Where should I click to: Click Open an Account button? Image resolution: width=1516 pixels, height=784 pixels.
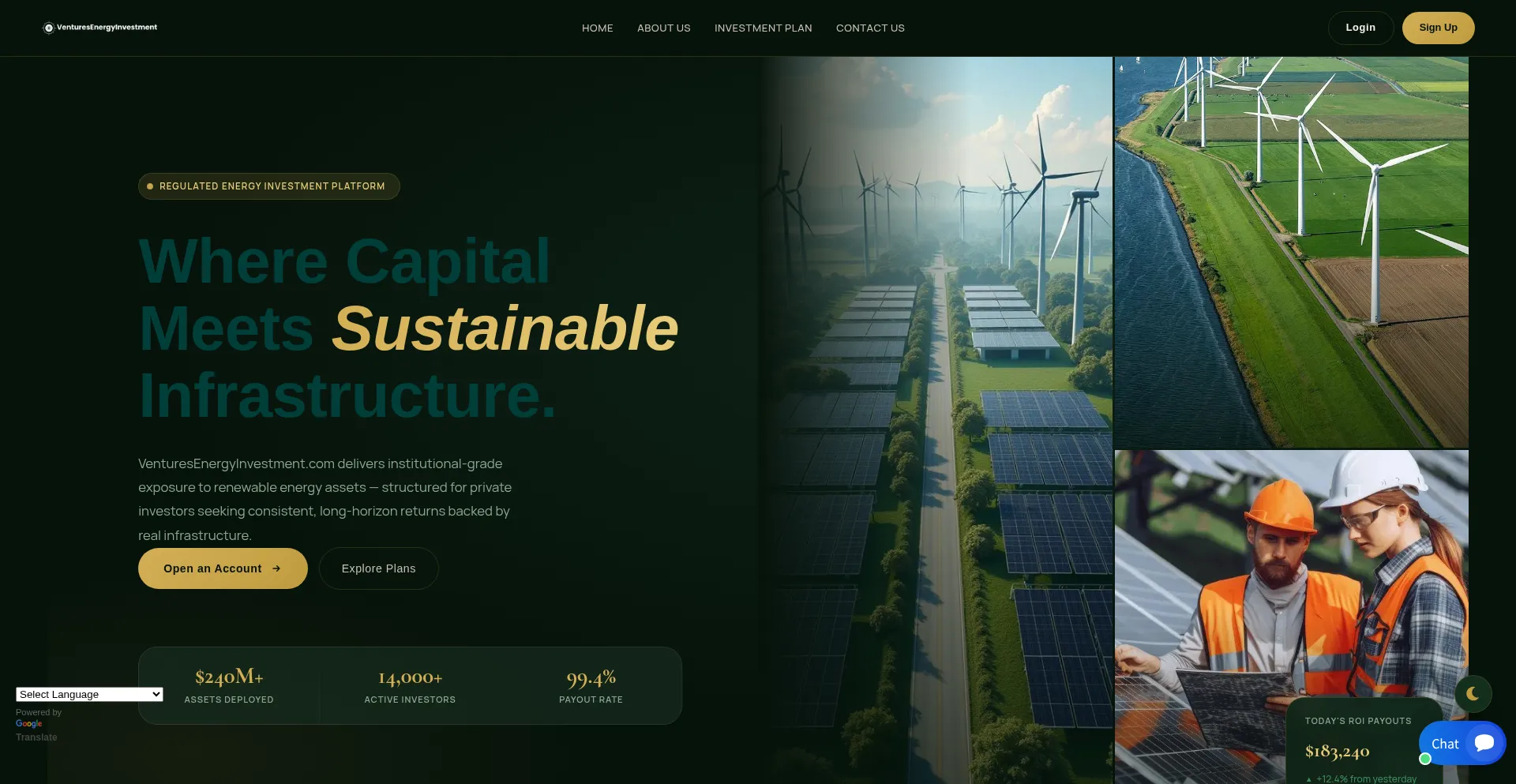[223, 568]
